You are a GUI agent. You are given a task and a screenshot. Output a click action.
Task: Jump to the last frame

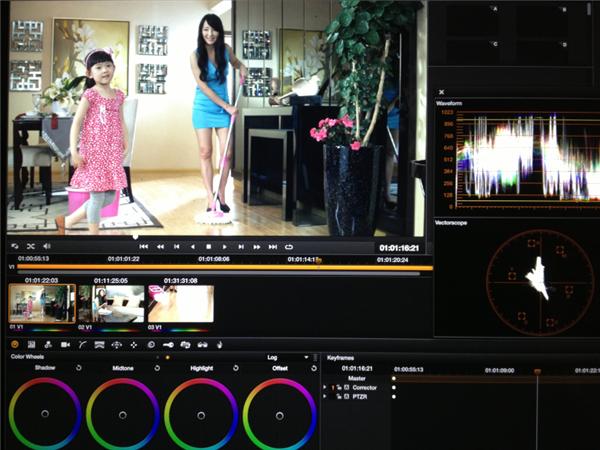[273, 247]
